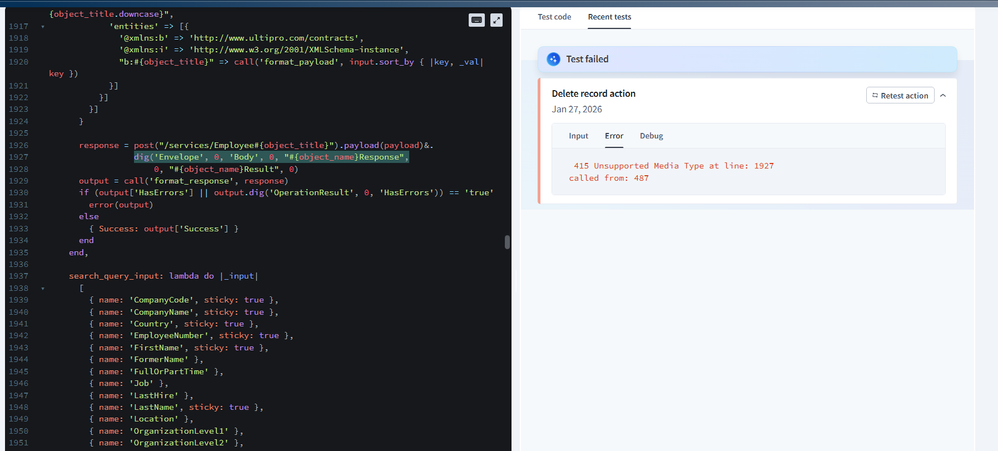Click the '415 Unsupported Media Type' error text
Image resolution: width=998 pixels, height=451 pixels.
click(x=673, y=166)
